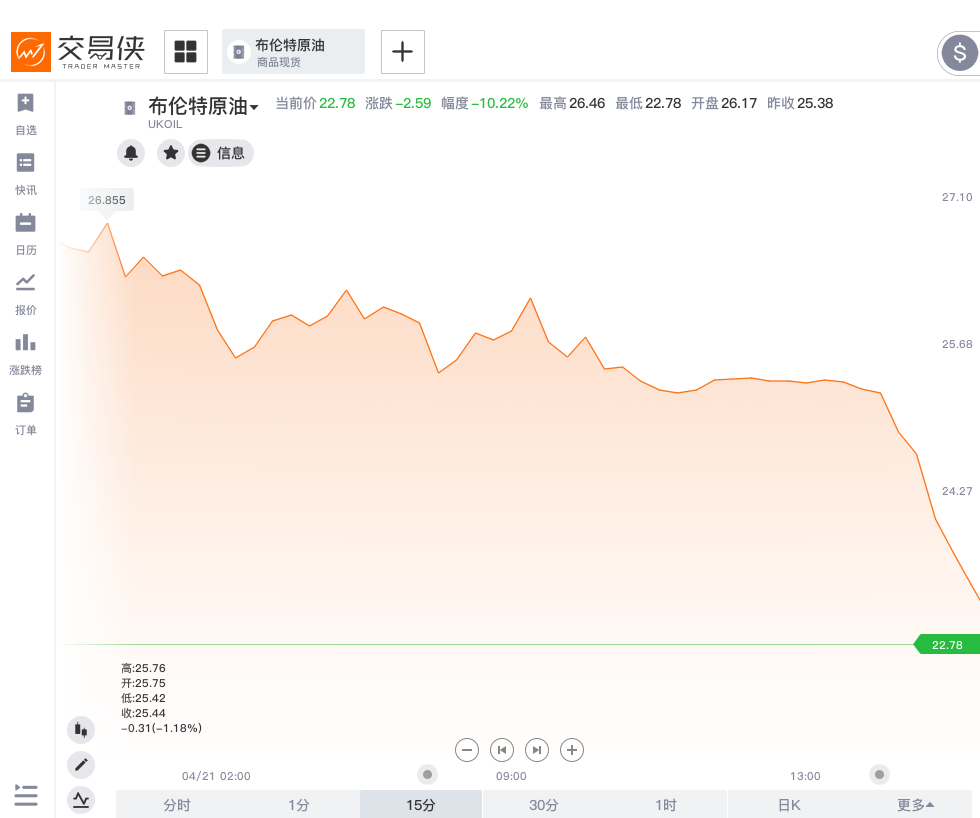Click the left timeline slider handle

point(428,775)
